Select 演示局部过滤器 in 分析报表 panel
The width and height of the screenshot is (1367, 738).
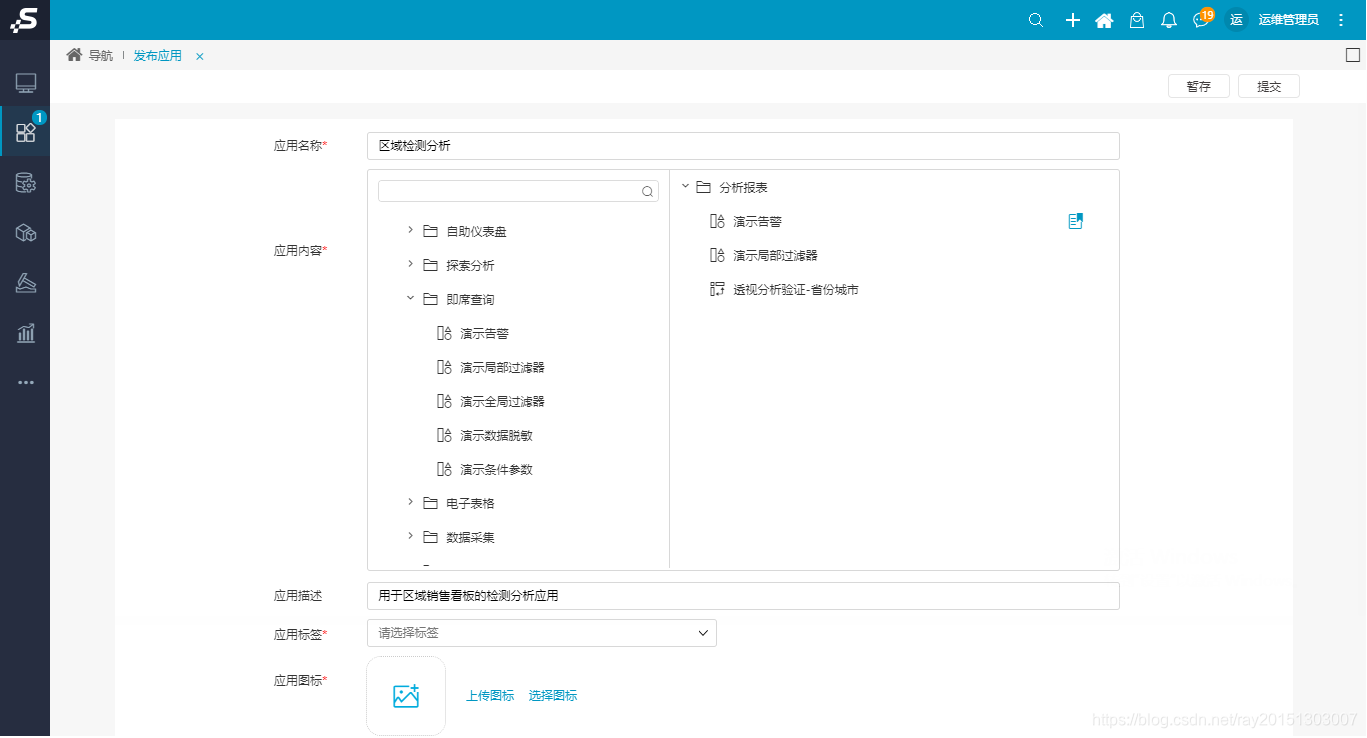tap(776, 256)
